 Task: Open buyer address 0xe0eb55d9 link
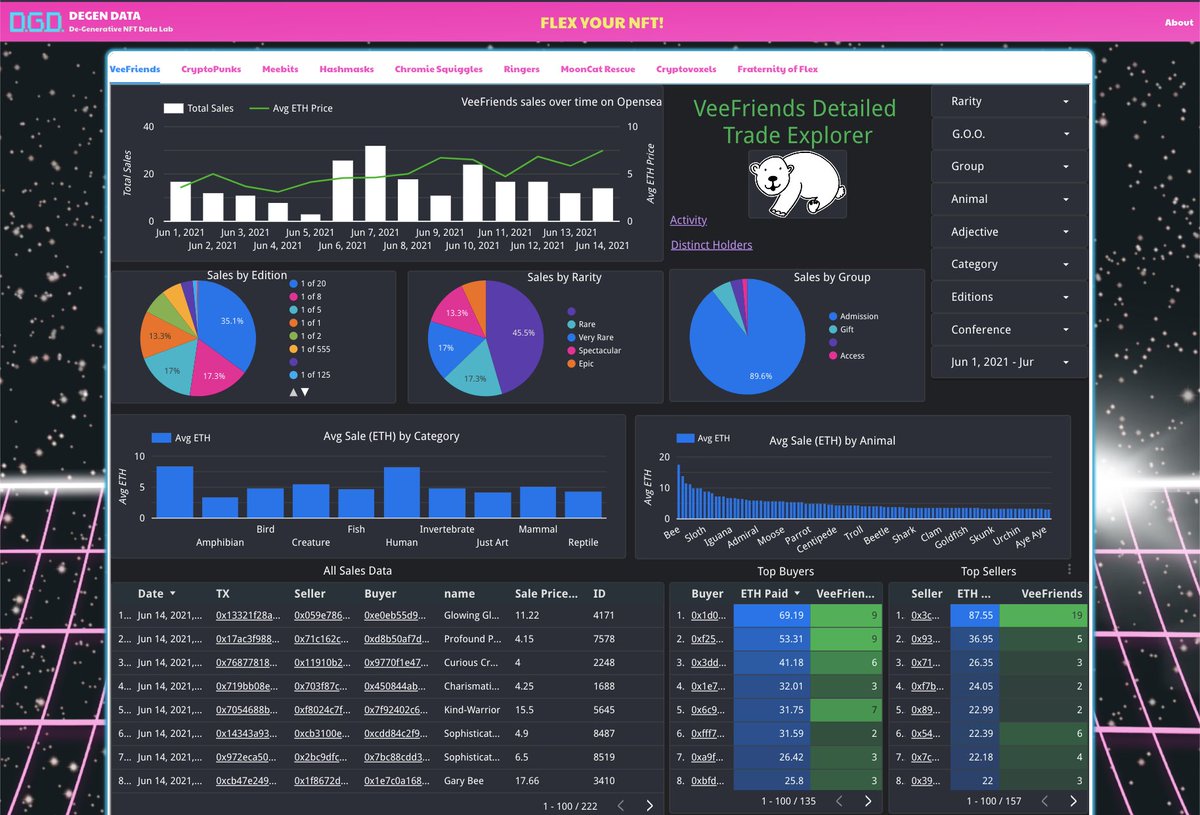coord(395,616)
